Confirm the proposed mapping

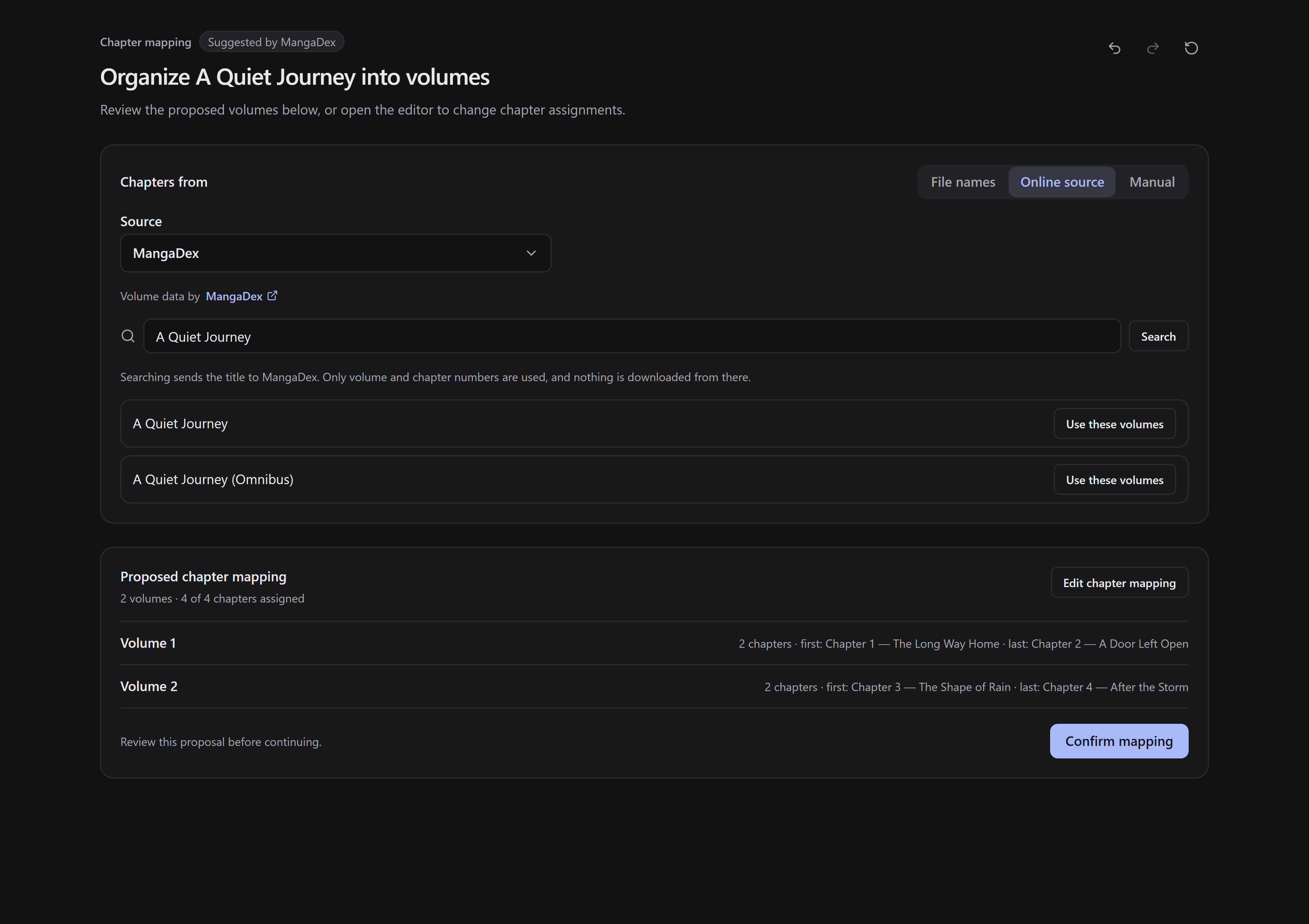point(1118,741)
